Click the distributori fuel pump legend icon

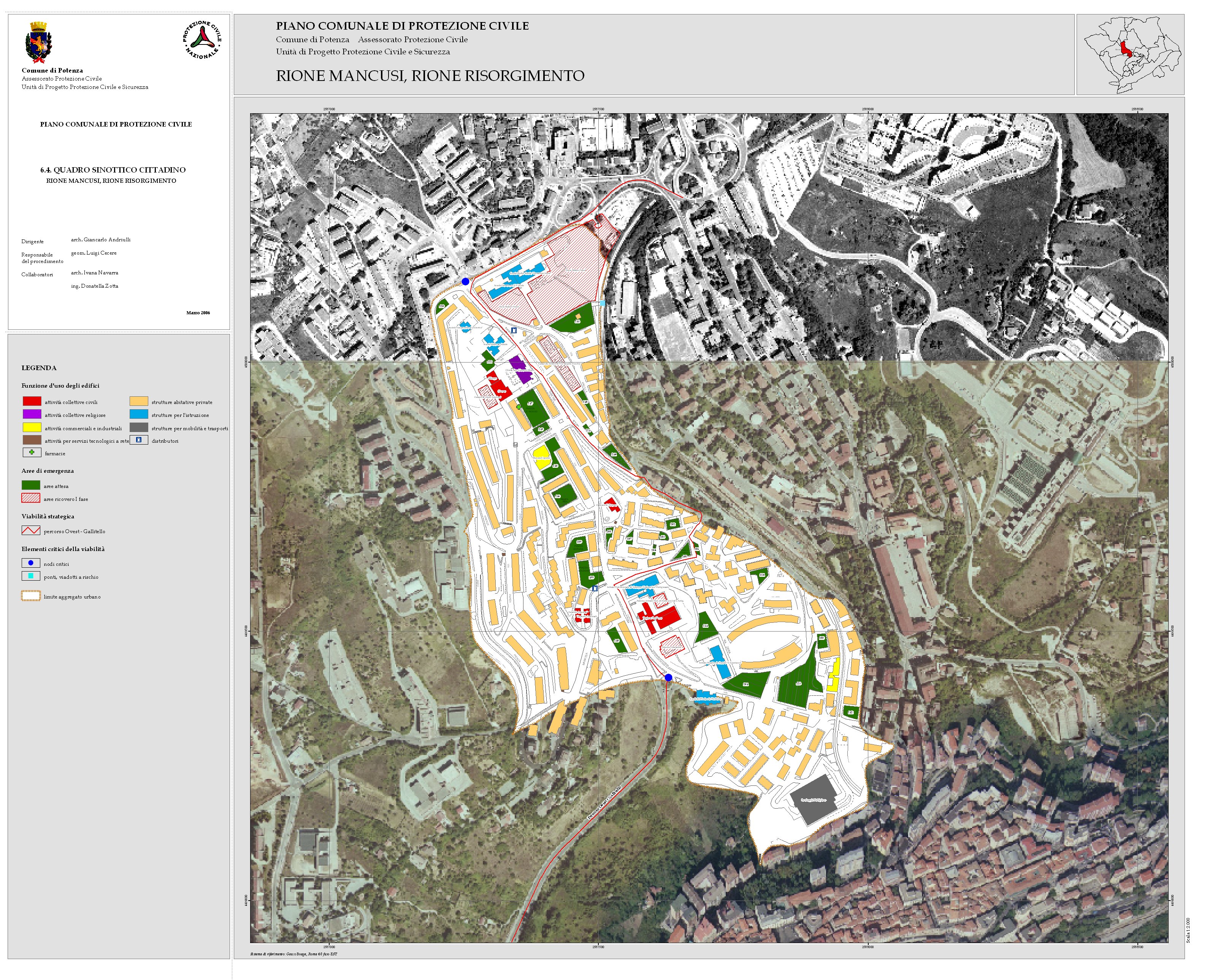[139, 440]
